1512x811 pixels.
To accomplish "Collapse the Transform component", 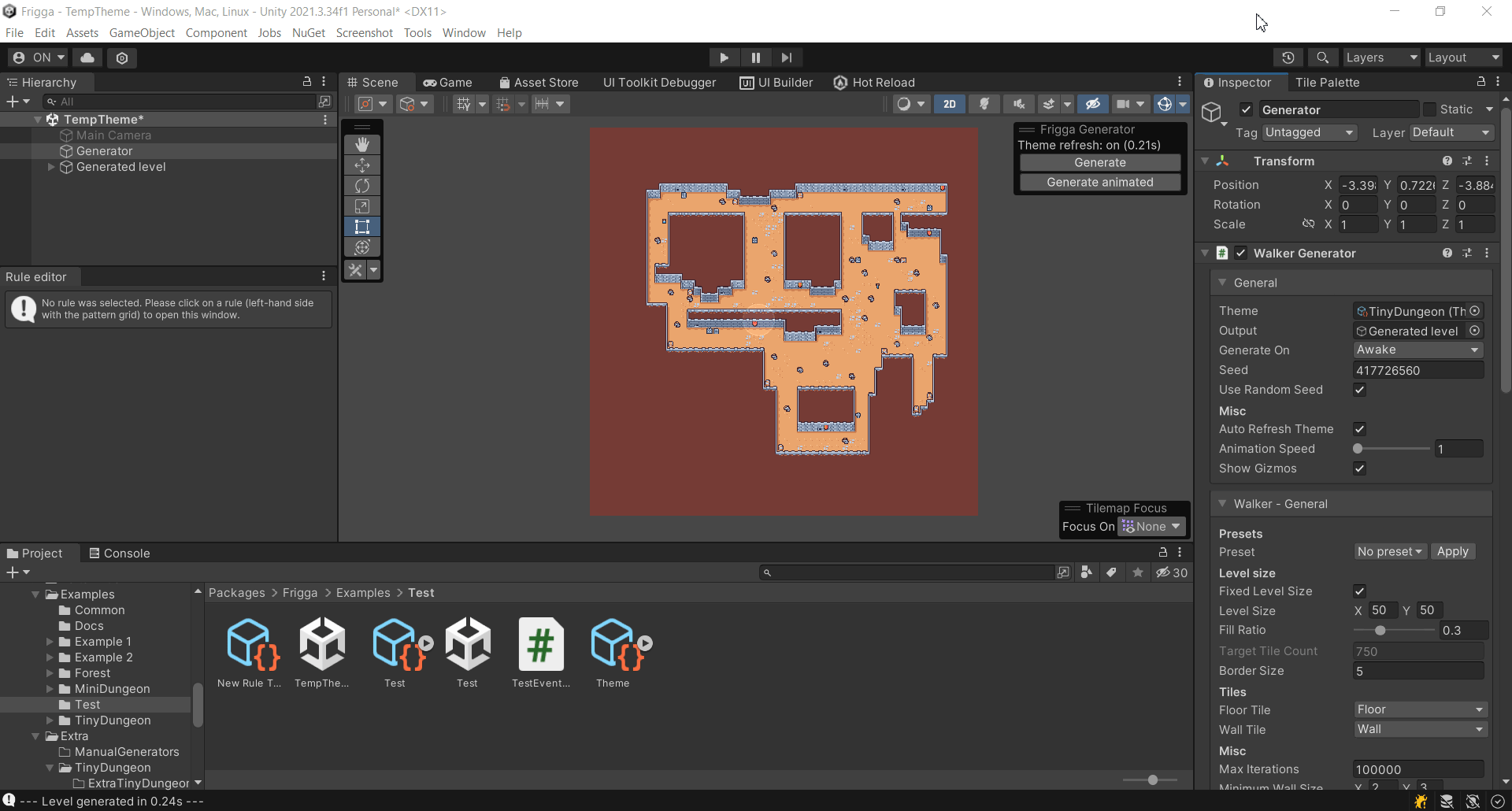I will coord(1205,161).
